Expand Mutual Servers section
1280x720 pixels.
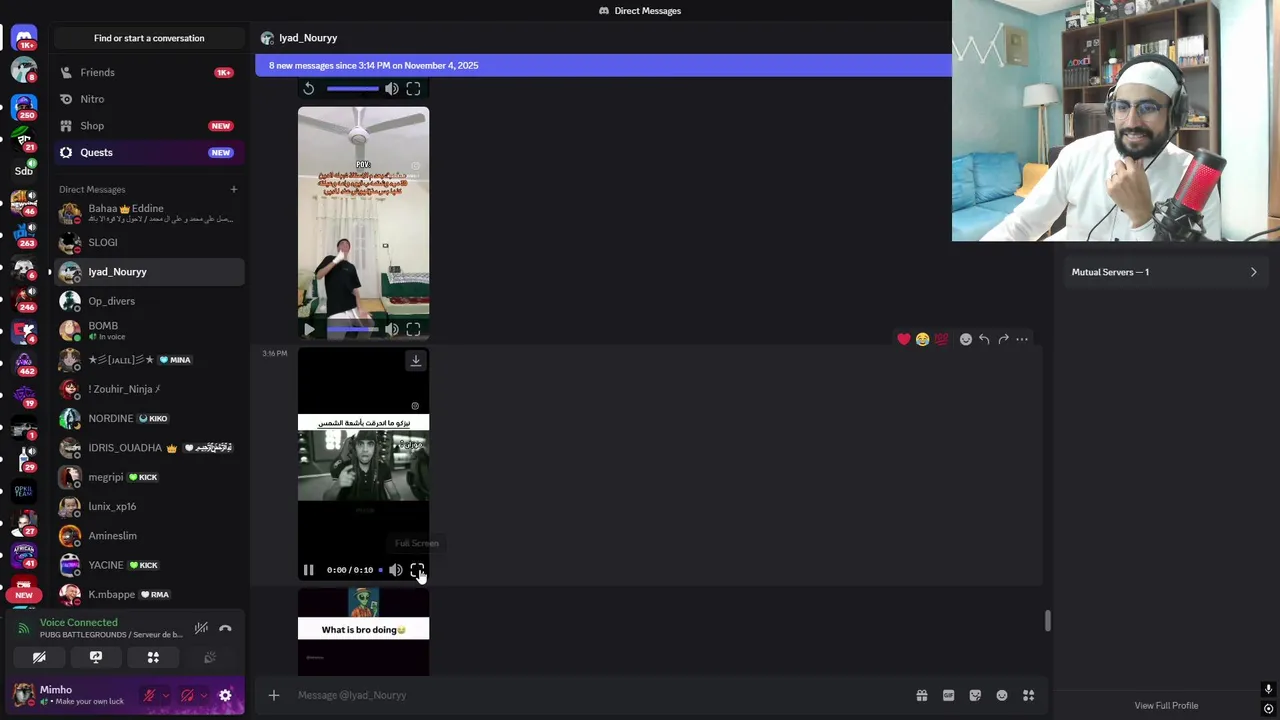(1165, 272)
